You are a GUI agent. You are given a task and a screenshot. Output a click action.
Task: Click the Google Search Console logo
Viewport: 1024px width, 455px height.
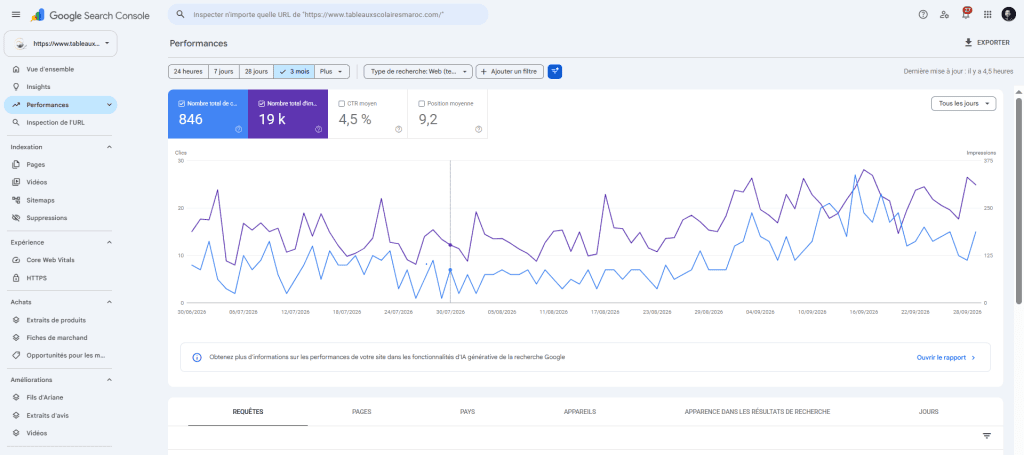tap(90, 15)
